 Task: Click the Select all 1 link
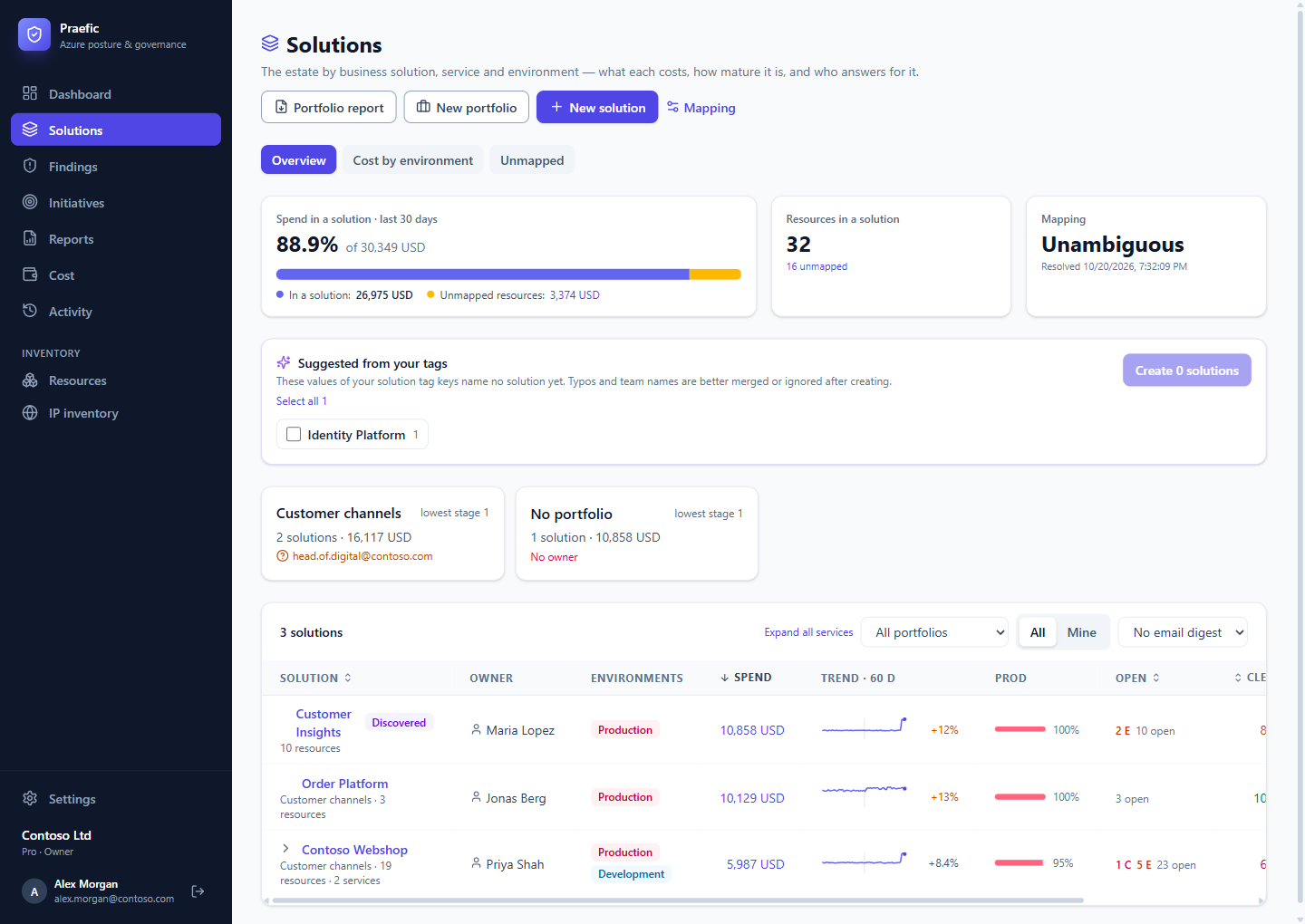click(x=302, y=401)
